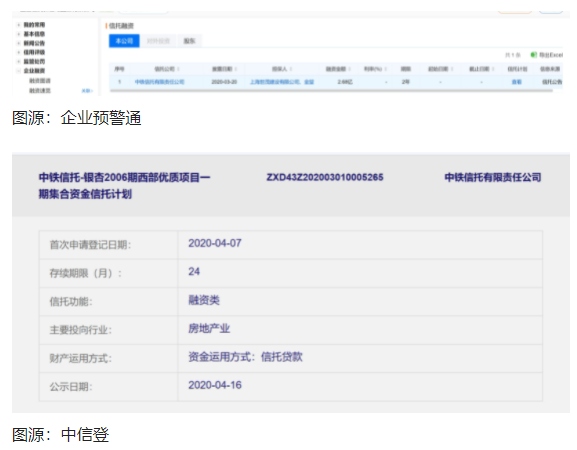
Task: Select the 本公司 tab
Action: [124, 41]
